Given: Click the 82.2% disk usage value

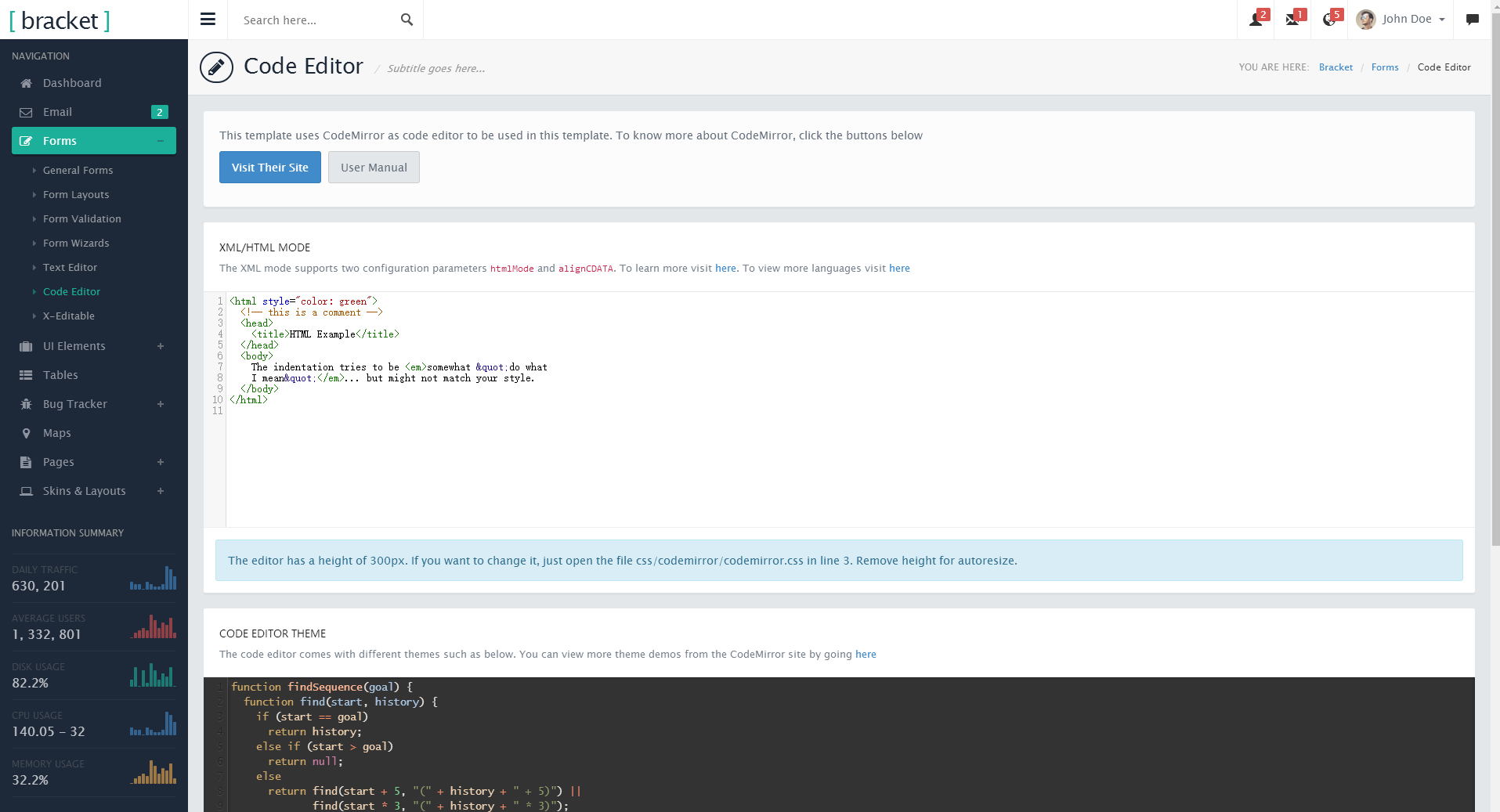Looking at the screenshot, I should click(x=30, y=683).
